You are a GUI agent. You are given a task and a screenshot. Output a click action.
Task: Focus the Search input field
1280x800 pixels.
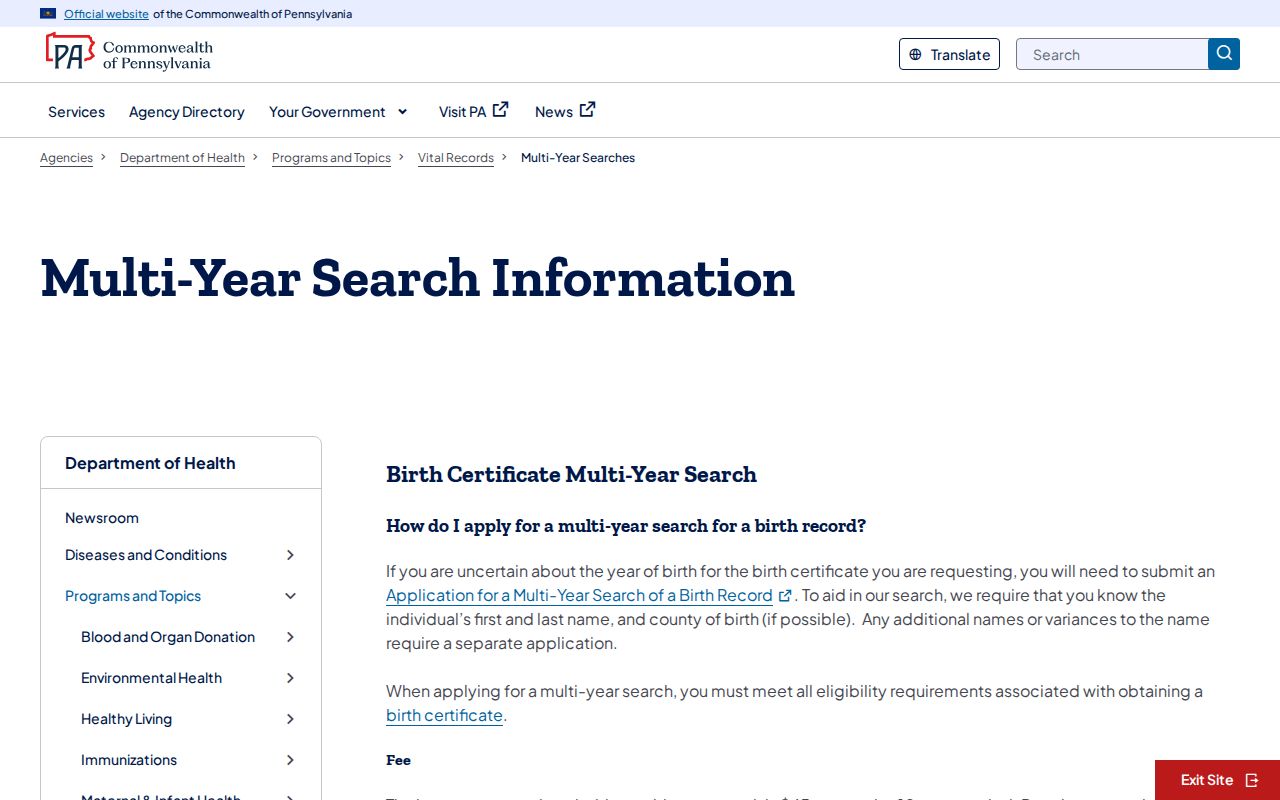point(1112,54)
